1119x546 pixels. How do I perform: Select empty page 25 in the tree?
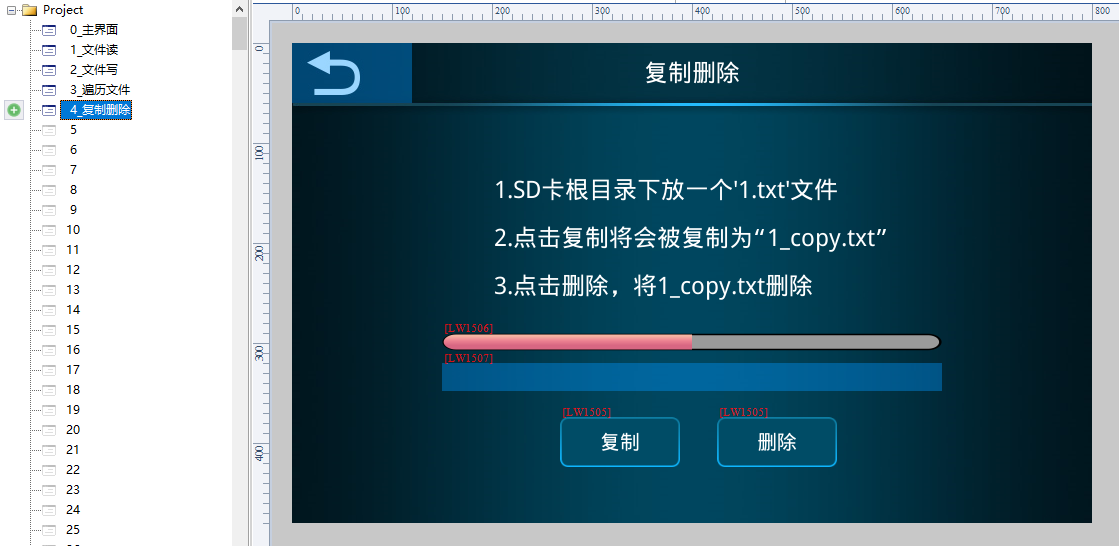[73, 530]
